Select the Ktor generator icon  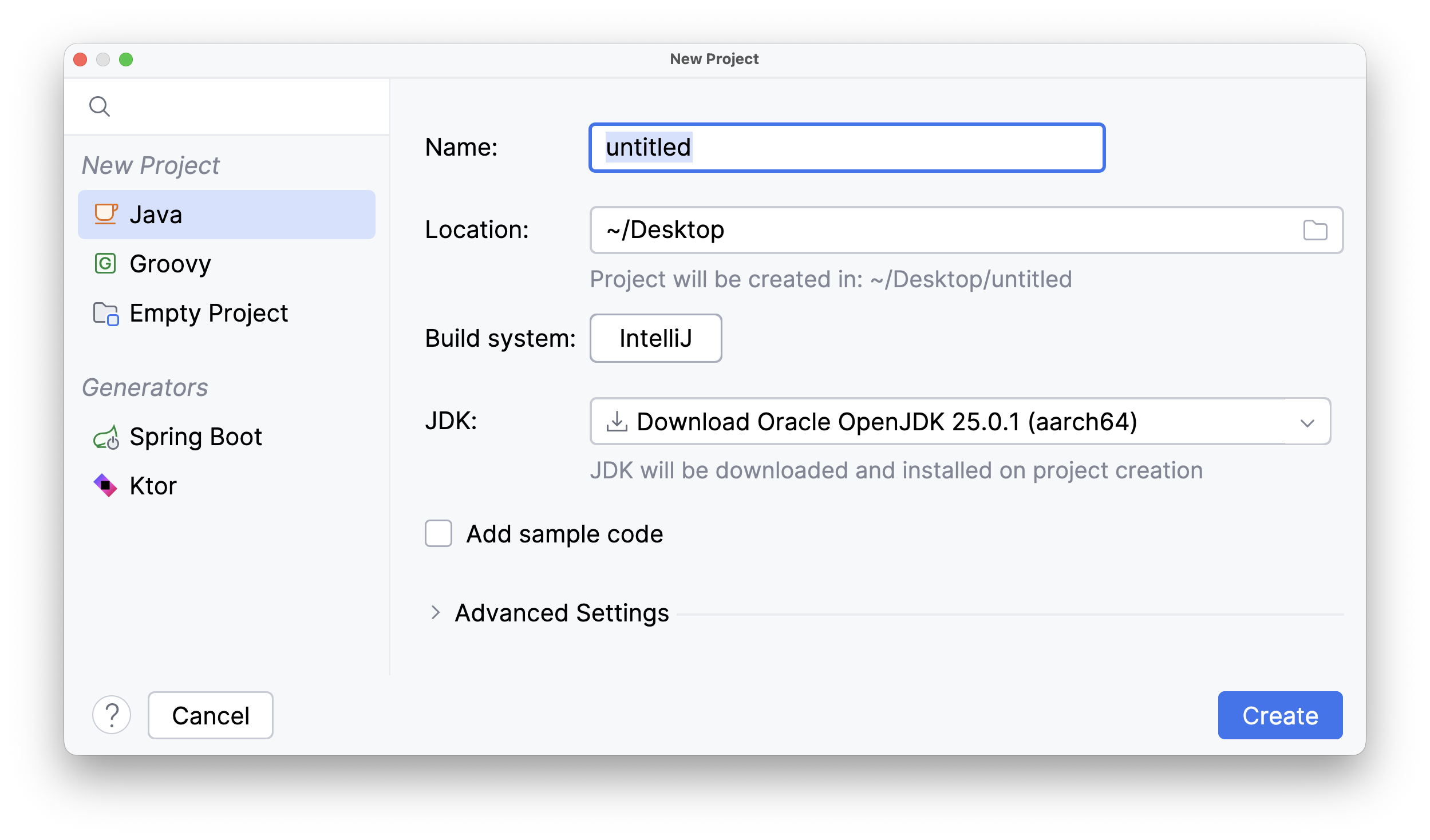[x=106, y=486]
